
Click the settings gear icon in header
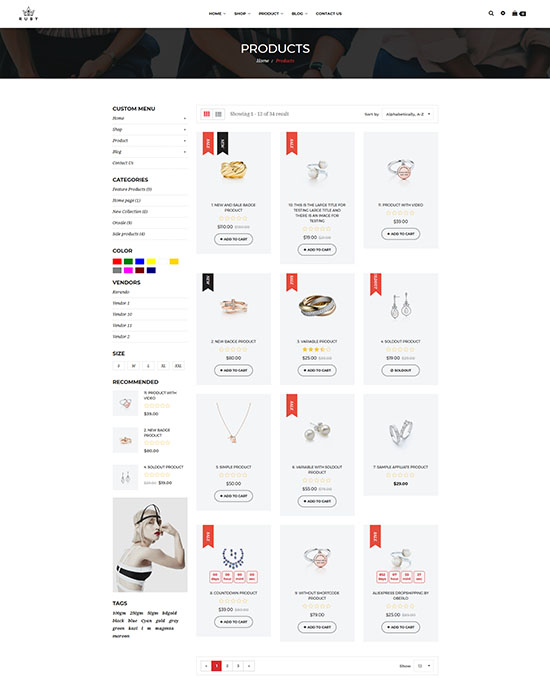(503, 13)
